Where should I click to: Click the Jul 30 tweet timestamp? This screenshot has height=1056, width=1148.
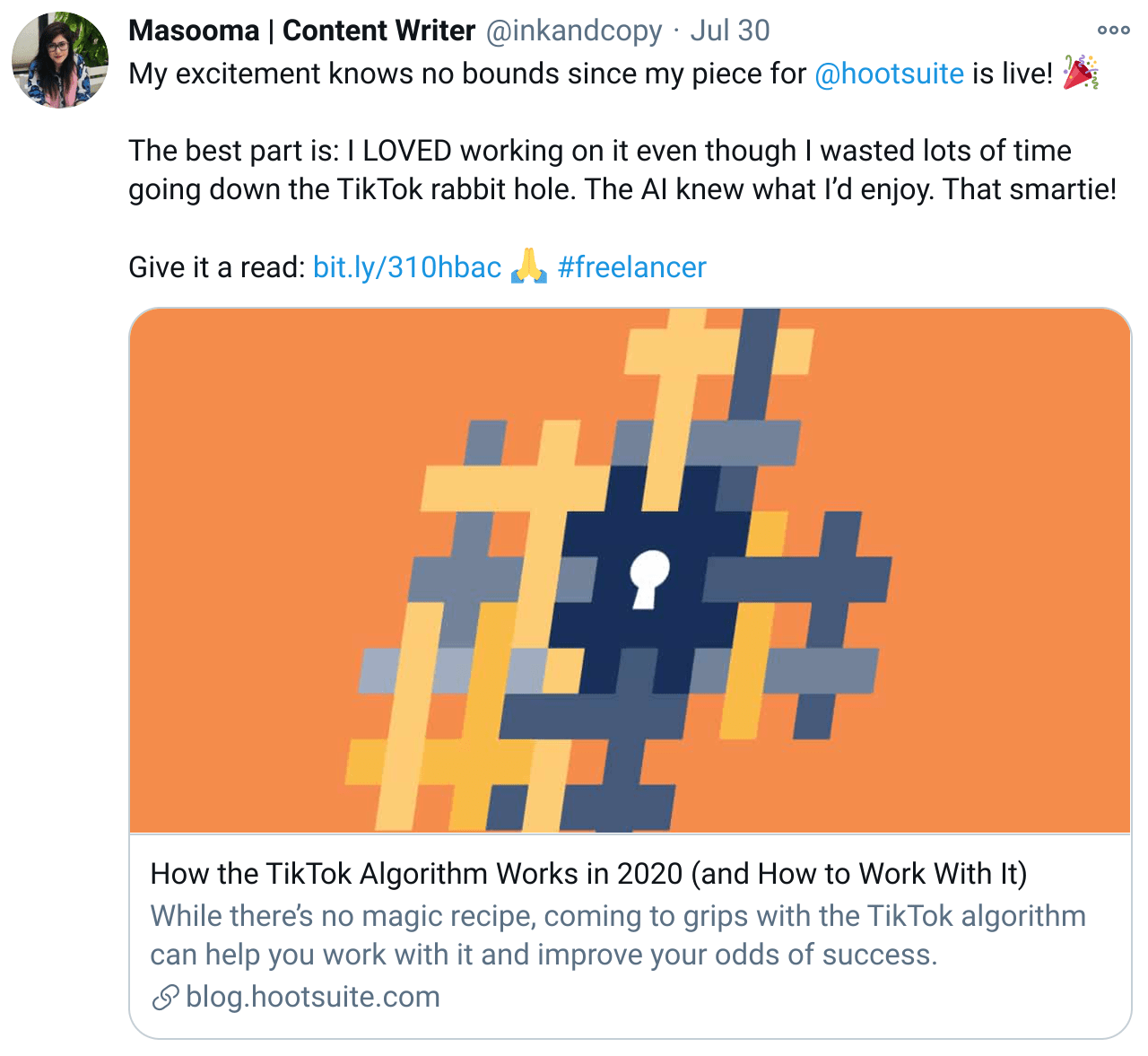tap(729, 31)
